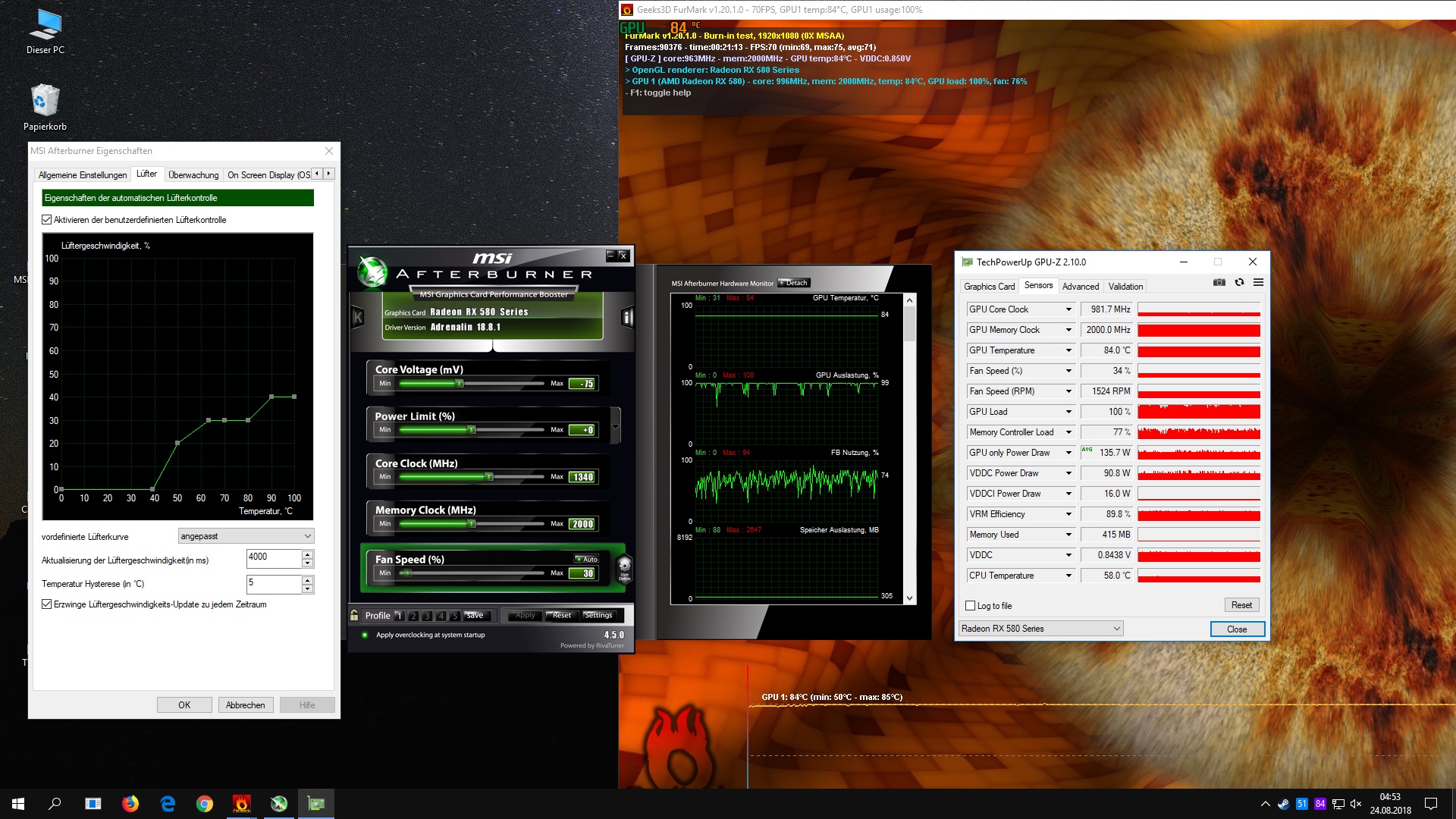This screenshot has width=1456, height=819.
Task: Open FurMark from the taskbar
Action: 241,804
